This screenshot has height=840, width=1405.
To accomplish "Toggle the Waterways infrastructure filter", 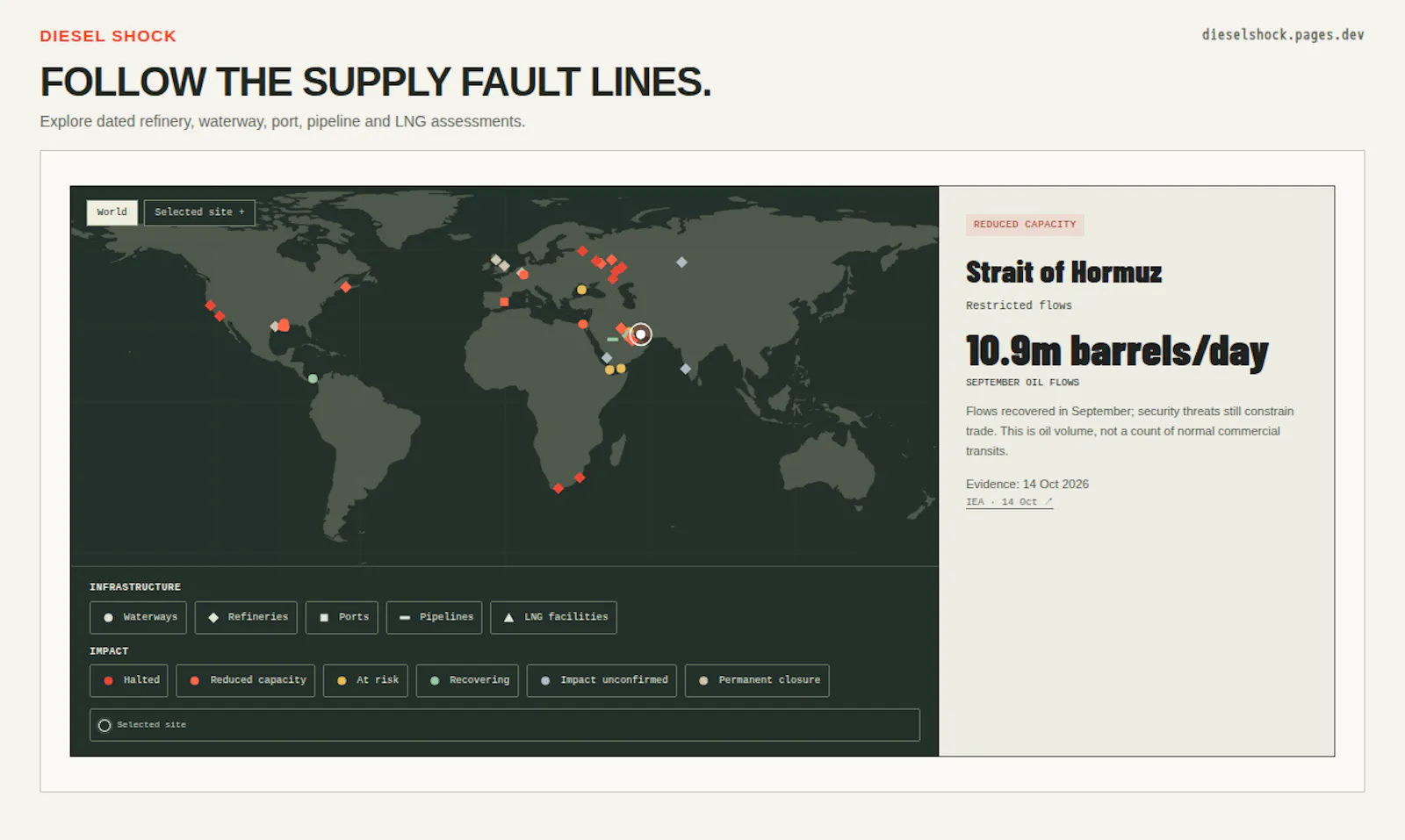I will pos(138,617).
